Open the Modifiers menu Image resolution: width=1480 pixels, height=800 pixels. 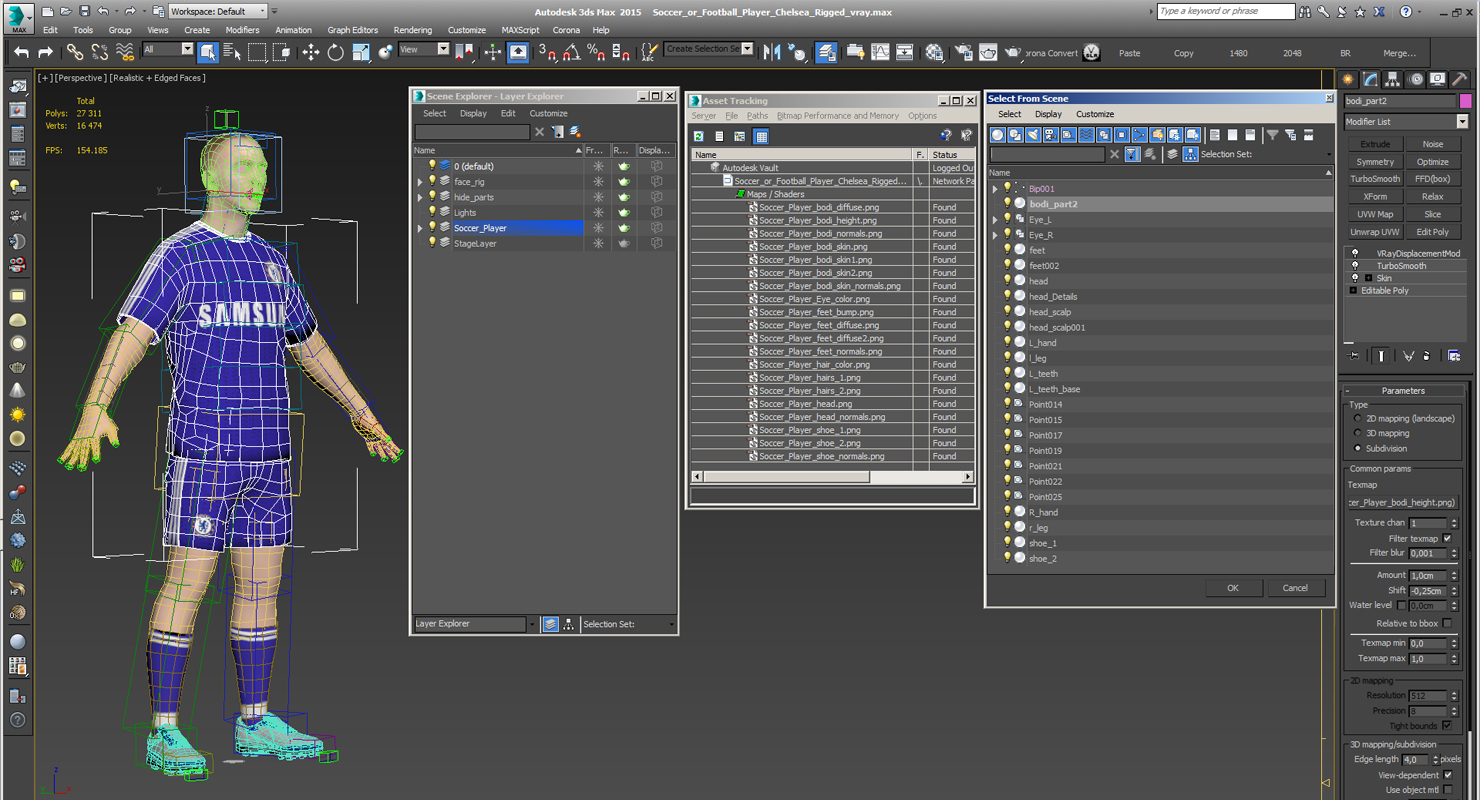point(242,30)
